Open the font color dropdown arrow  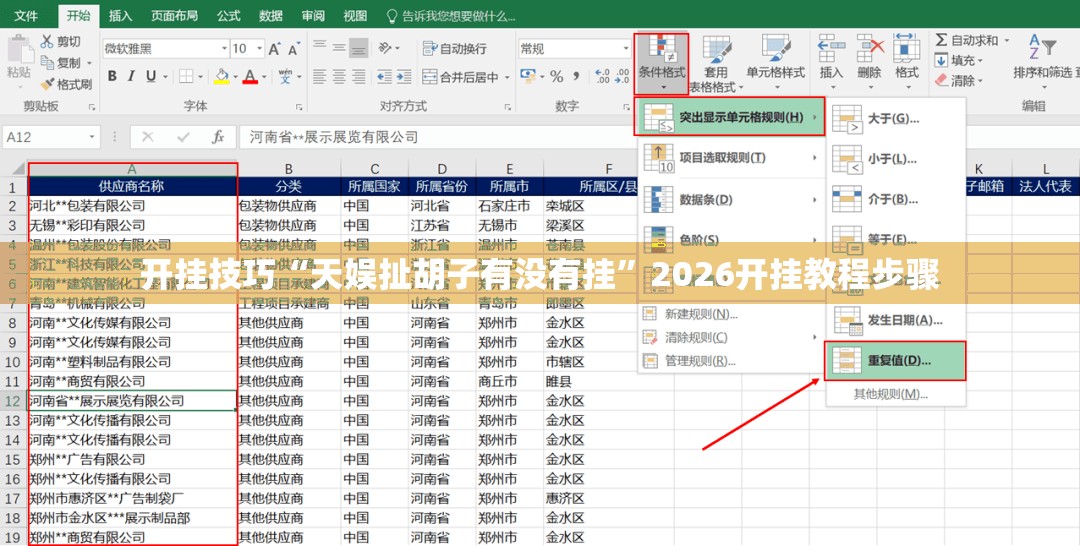point(263,76)
